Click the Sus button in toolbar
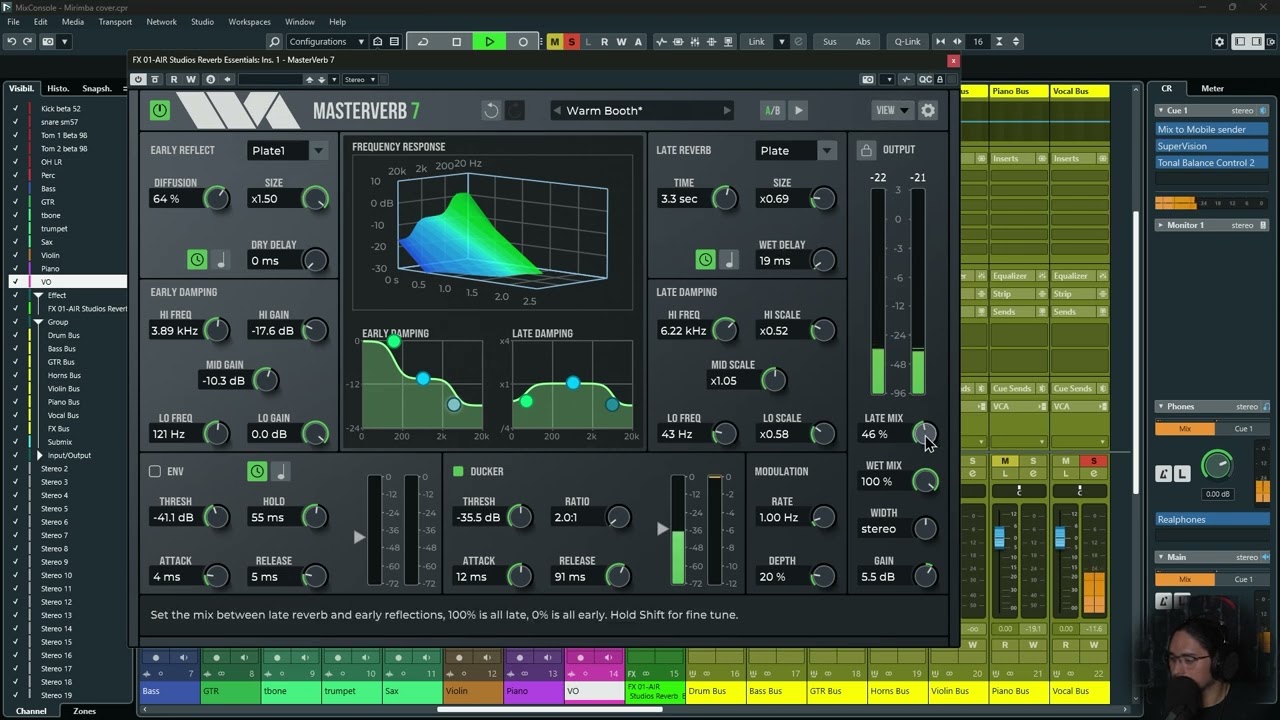Image resolution: width=1280 pixels, height=720 pixels. tap(830, 42)
